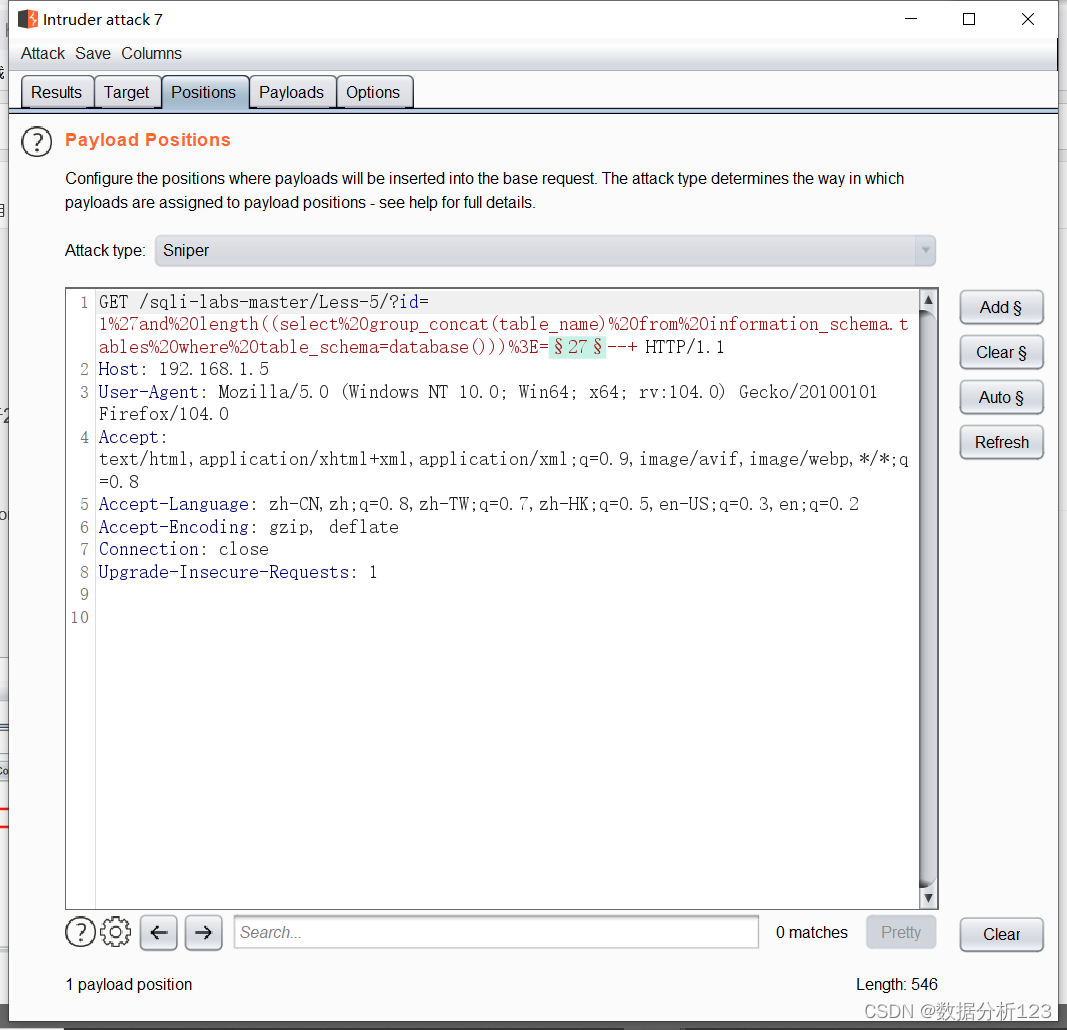Click the §27§ payload marker
The height and width of the screenshot is (1030, 1067).
(577, 347)
